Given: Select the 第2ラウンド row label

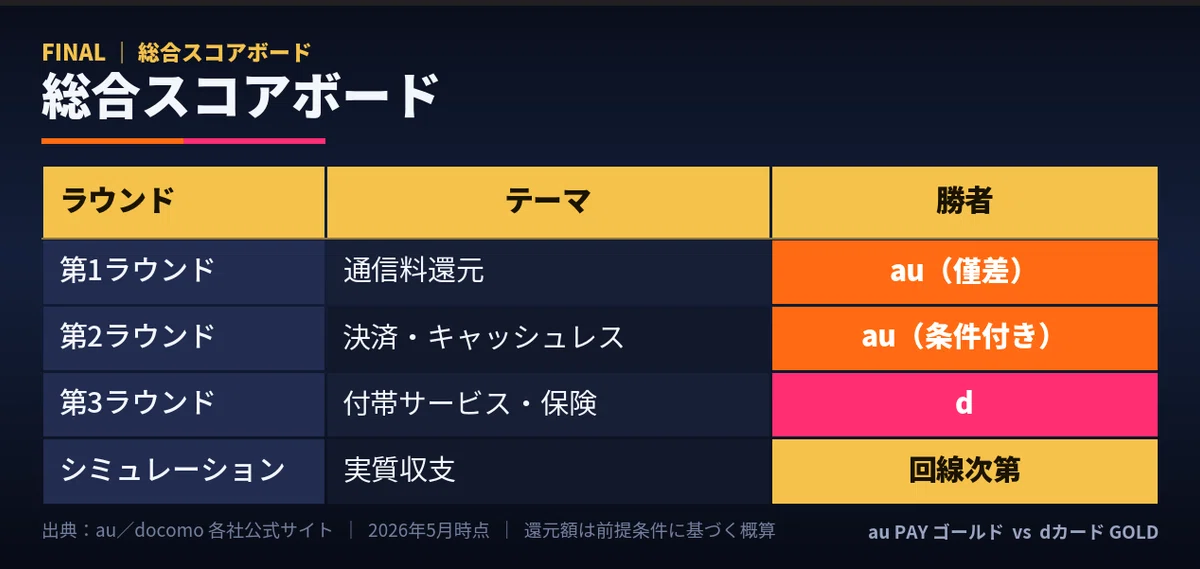Looking at the screenshot, I should click(184, 338).
